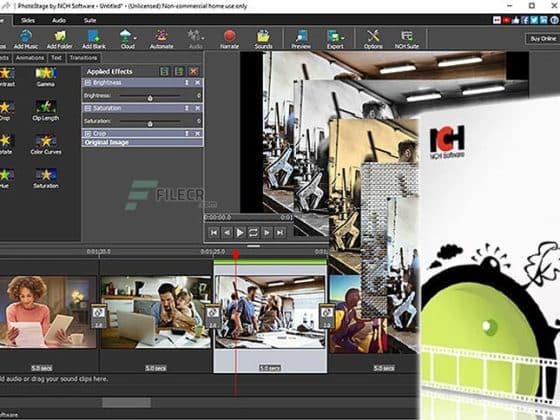Click the Add Folder toolbar icon
560x420 pixels.
pos(60,39)
